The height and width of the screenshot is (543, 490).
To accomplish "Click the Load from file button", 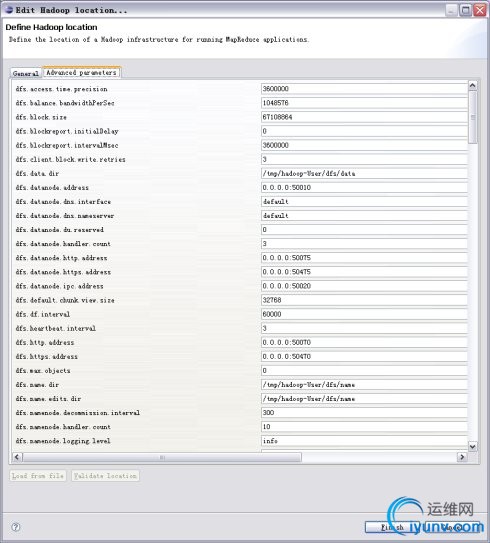I will pos(38,476).
